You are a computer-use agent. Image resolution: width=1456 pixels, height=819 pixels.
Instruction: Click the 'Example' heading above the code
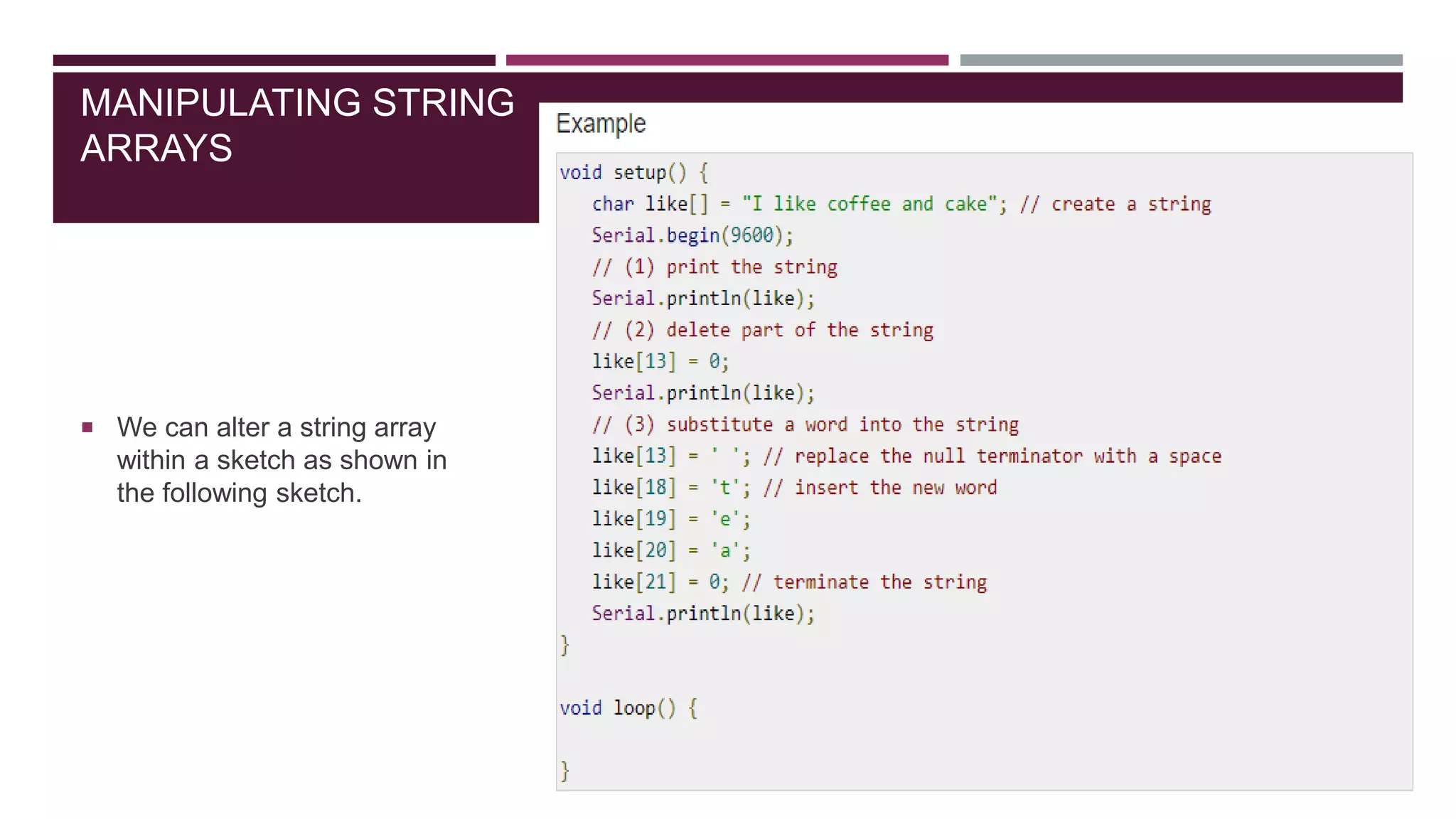coord(601,124)
